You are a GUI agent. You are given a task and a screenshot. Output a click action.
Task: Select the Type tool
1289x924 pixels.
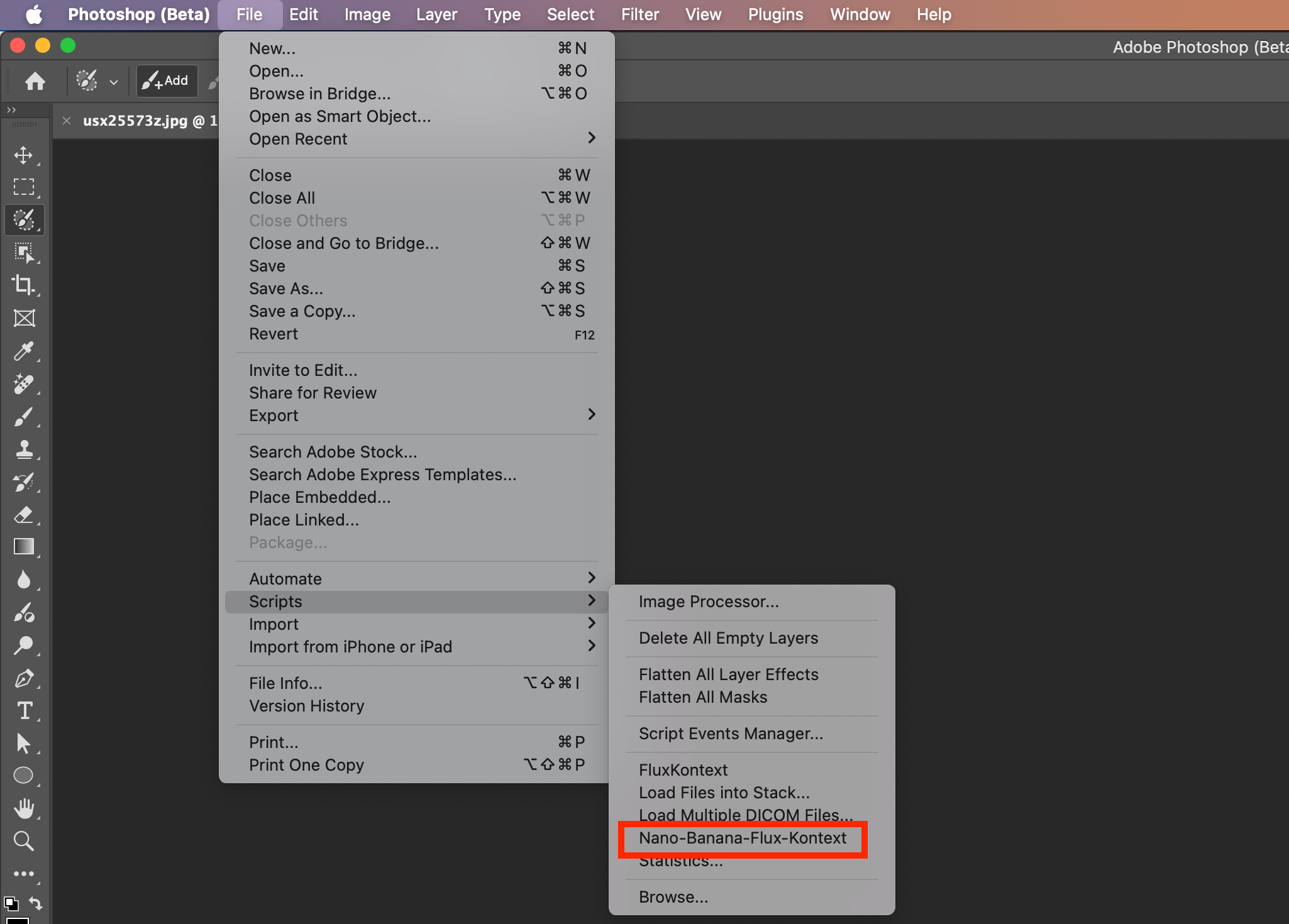point(25,711)
